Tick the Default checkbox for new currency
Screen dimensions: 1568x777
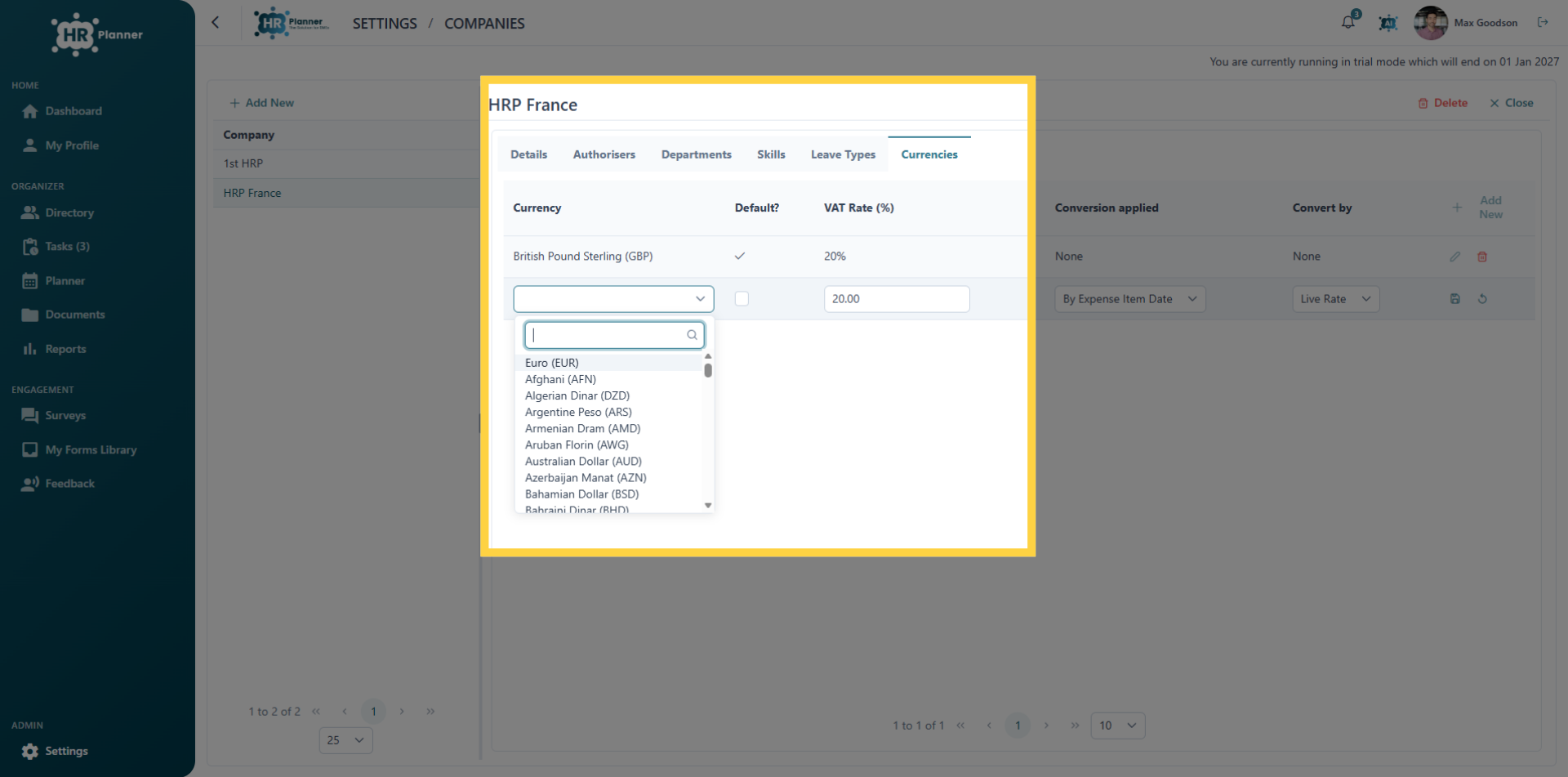742,299
